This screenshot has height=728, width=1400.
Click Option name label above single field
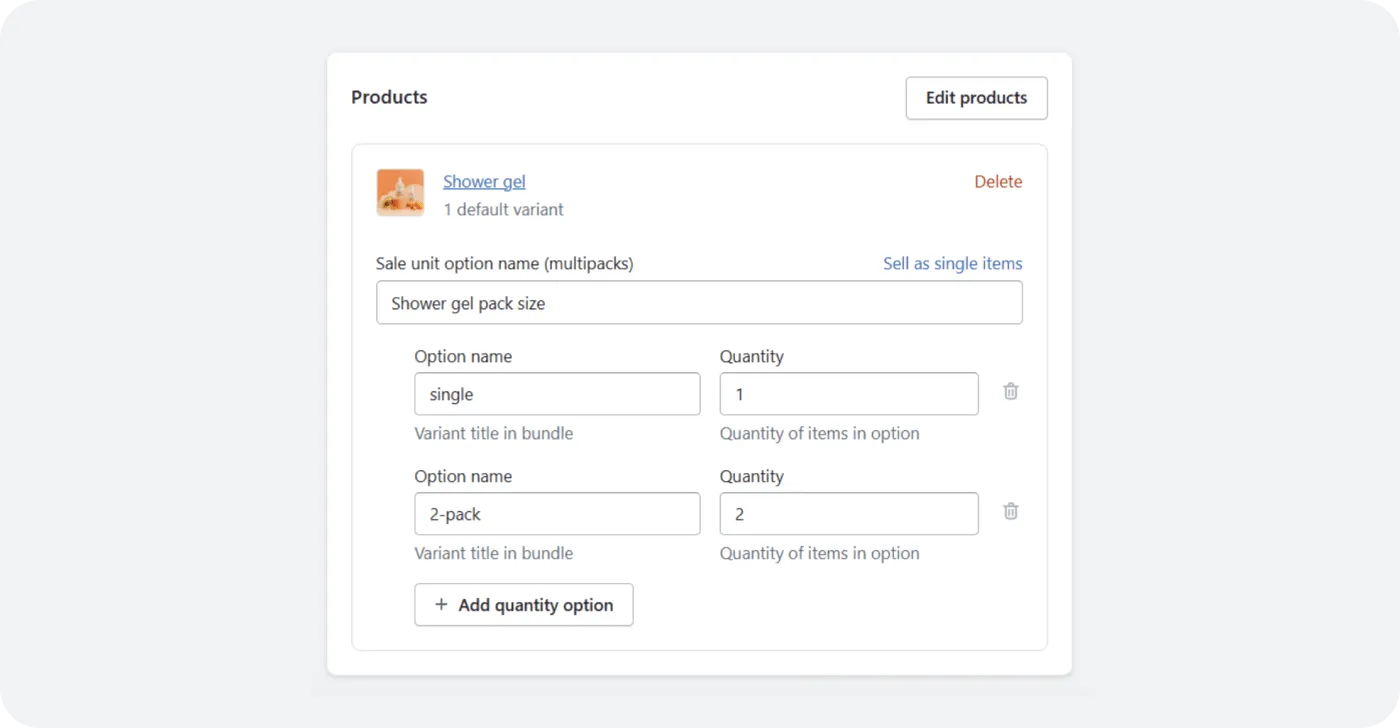pos(463,357)
